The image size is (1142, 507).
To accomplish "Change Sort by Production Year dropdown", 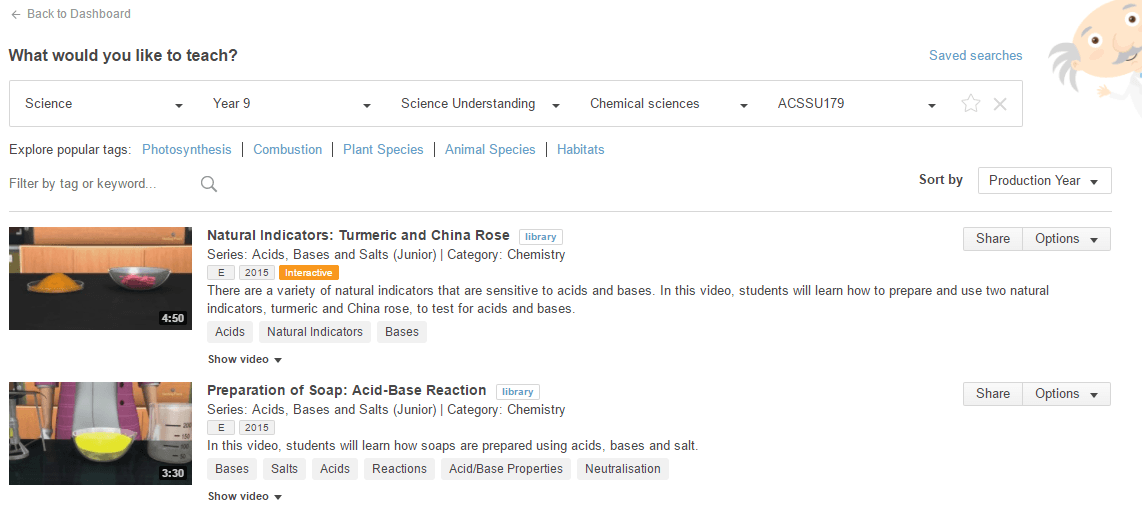I will coord(1044,181).
